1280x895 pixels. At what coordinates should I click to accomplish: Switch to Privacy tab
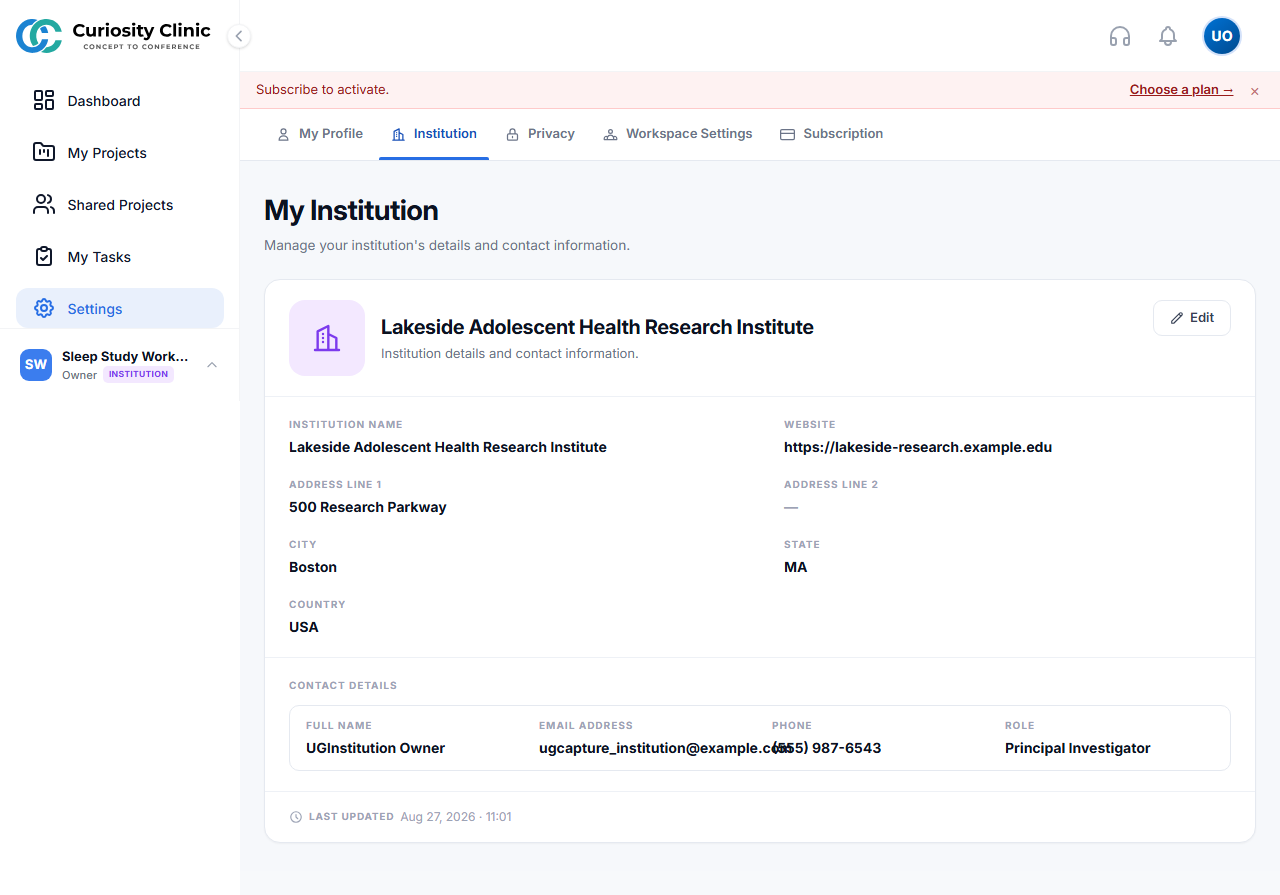pos(540,134)
